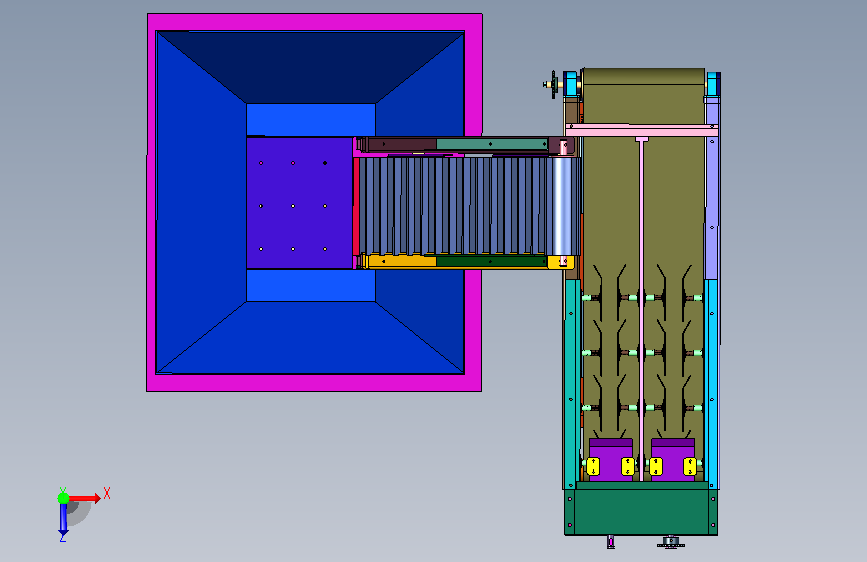The width and height of the screenshot is (867, 562).
Task: Select the rightmost yellow bracket on purple block
Action: coord(690,466)
